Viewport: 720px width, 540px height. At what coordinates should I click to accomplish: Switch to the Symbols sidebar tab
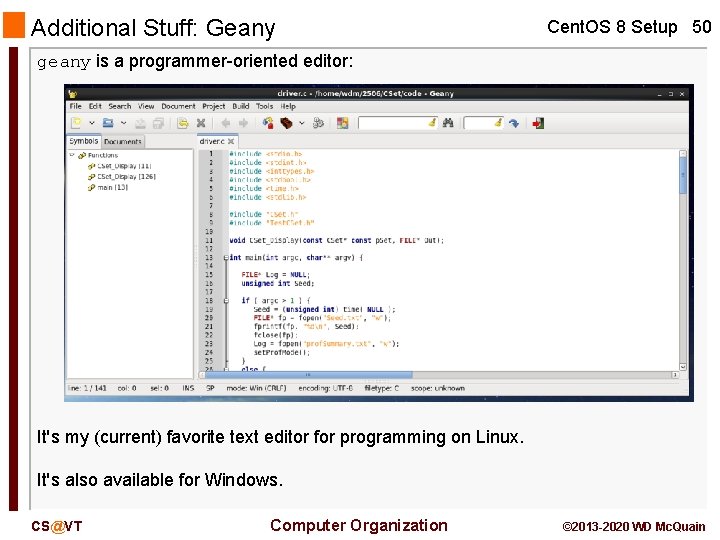pos(84,141)
